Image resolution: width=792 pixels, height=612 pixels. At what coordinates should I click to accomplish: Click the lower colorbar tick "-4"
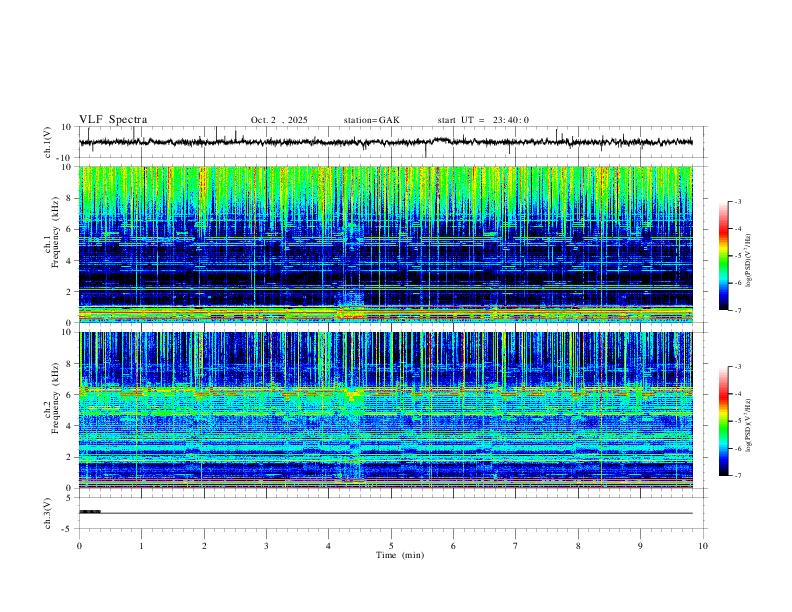point(737,394)
